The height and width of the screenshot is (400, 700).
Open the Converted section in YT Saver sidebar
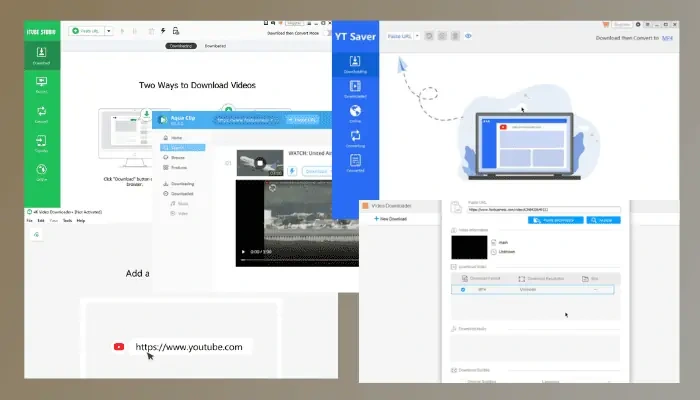coord(355,163)
